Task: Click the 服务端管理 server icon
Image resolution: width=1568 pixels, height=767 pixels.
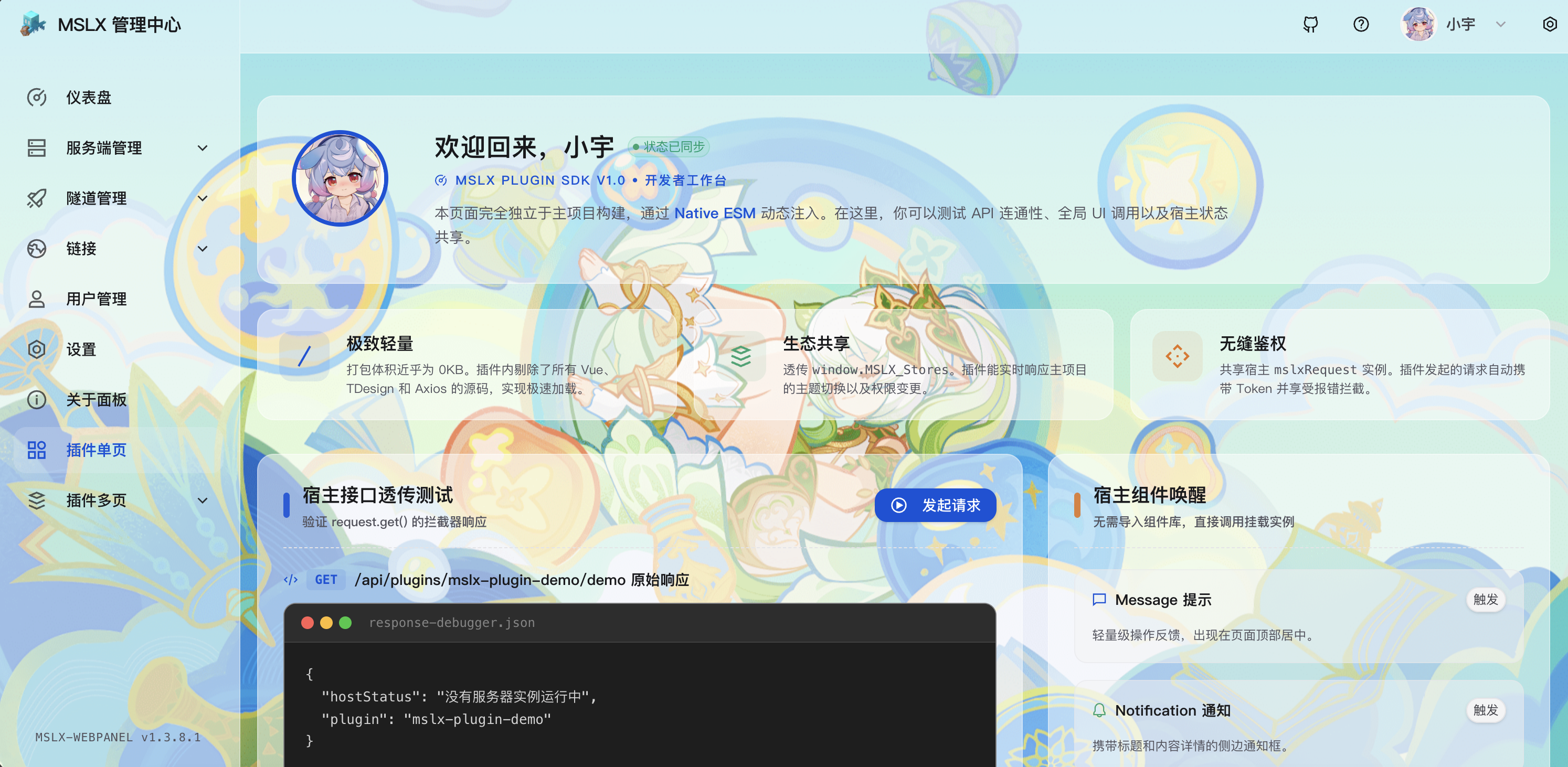Action: [37, 148]
